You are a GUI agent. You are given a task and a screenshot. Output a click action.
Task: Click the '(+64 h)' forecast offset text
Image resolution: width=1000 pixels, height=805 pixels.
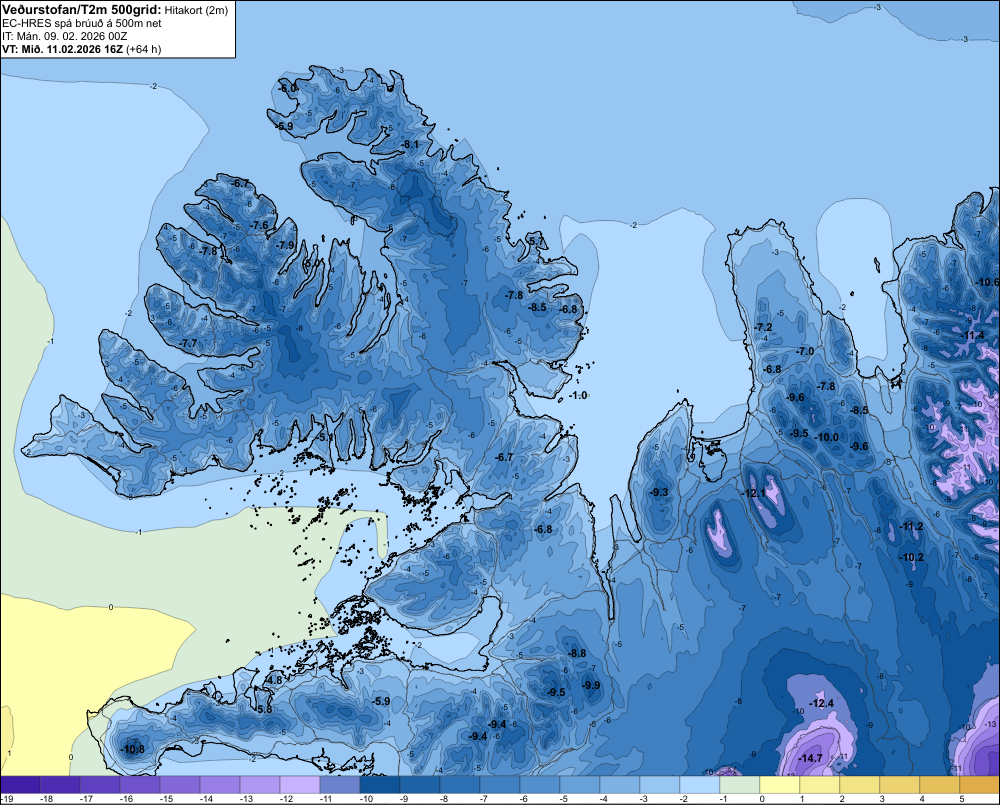pyautogui.click(x=143, y=49)
